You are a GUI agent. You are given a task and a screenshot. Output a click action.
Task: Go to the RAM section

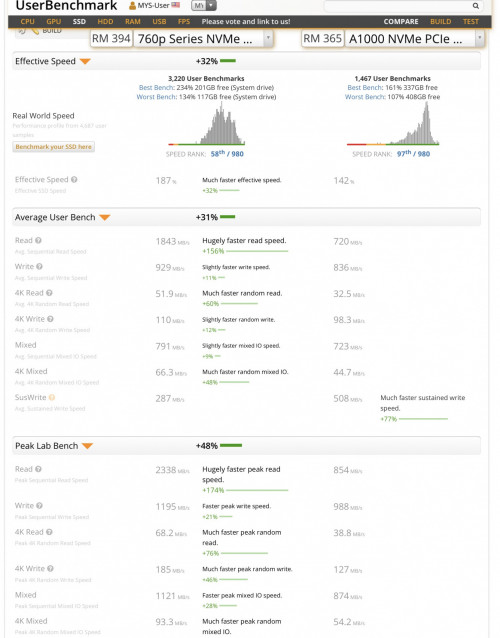click(133, 22)
